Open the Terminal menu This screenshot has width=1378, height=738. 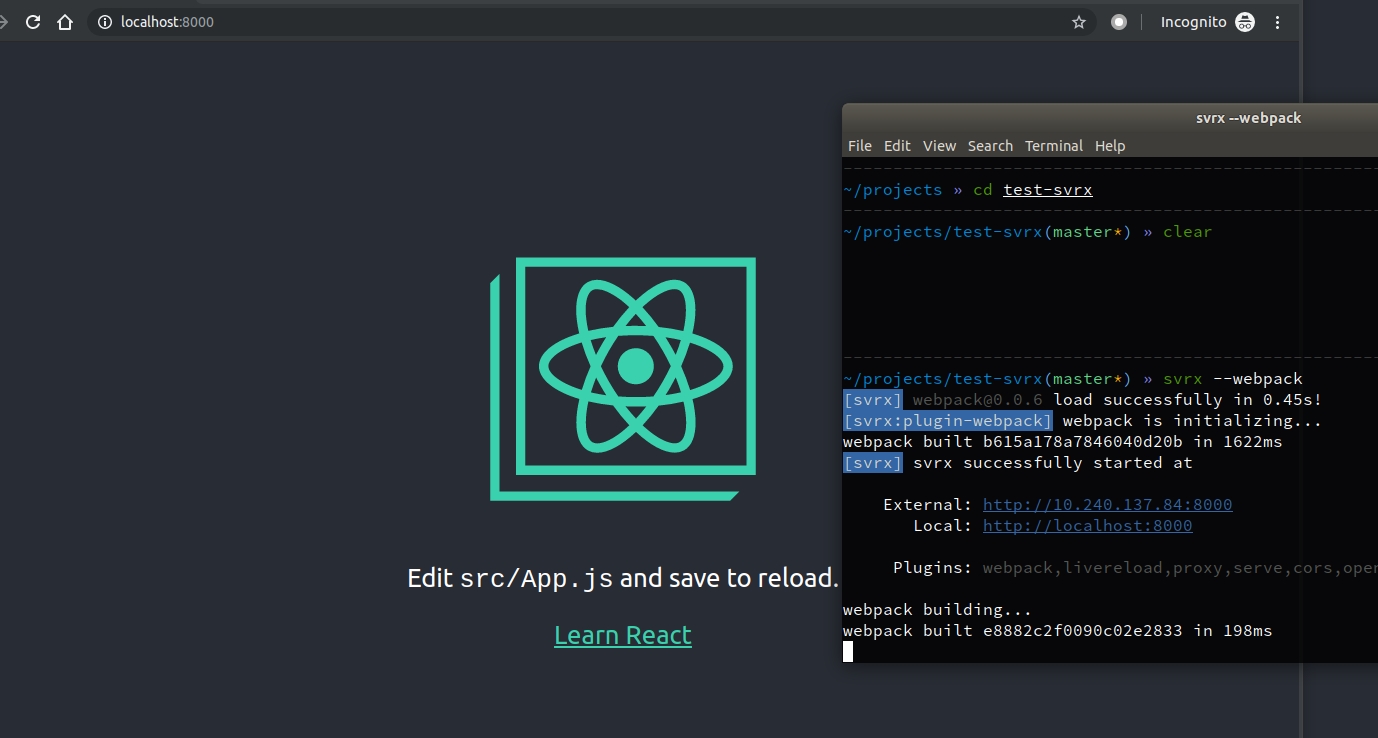(1053, 146)
